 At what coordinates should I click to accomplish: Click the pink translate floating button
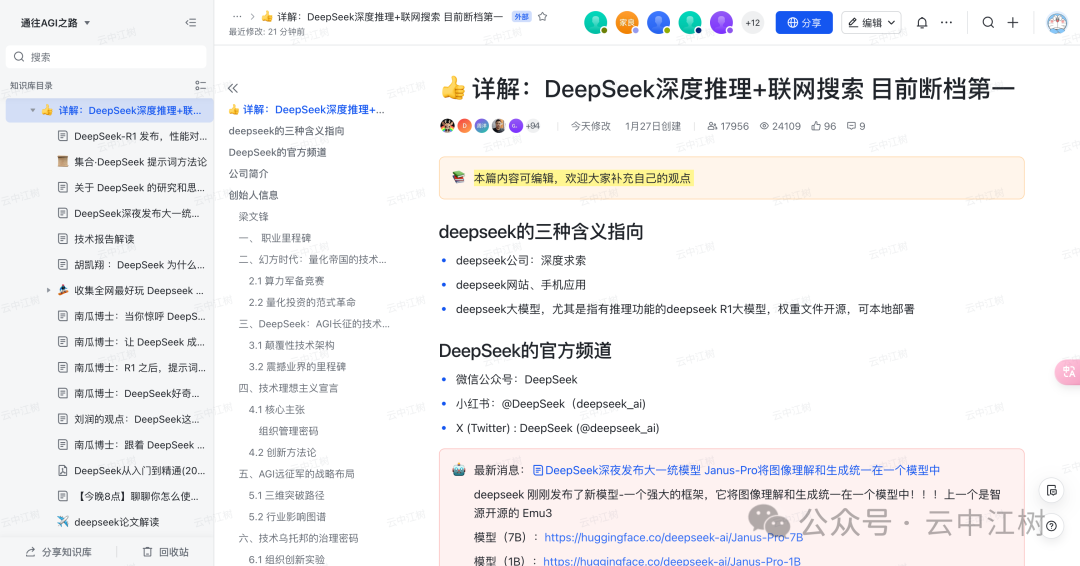click(1068, 372)
